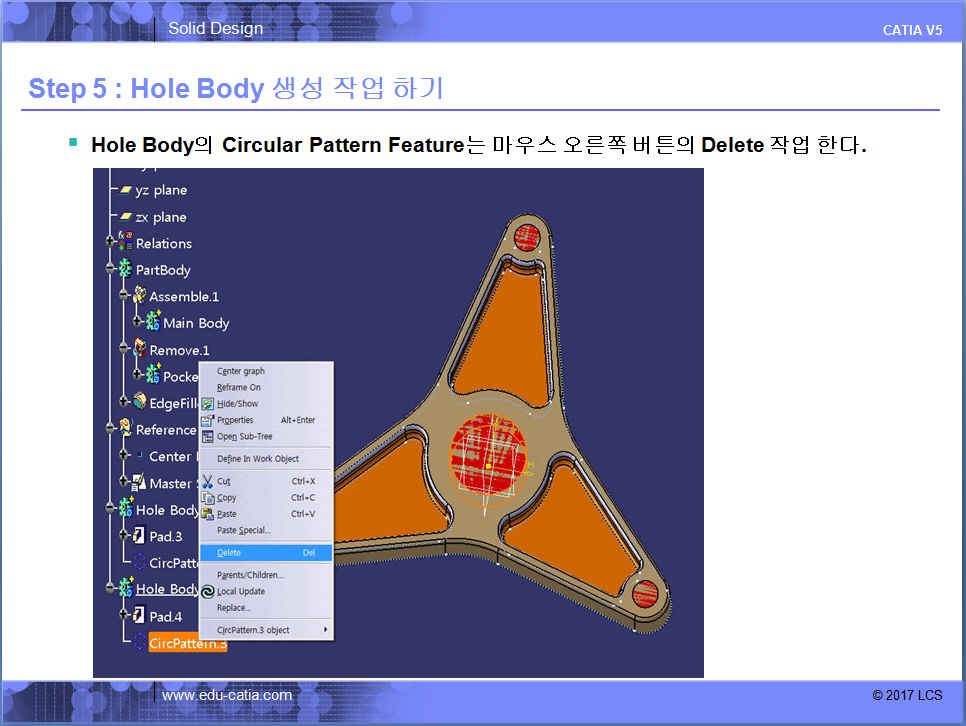966x726 pixels.
Task: Click the Paste clipboard icon
Action: click(x=208, y=513)
